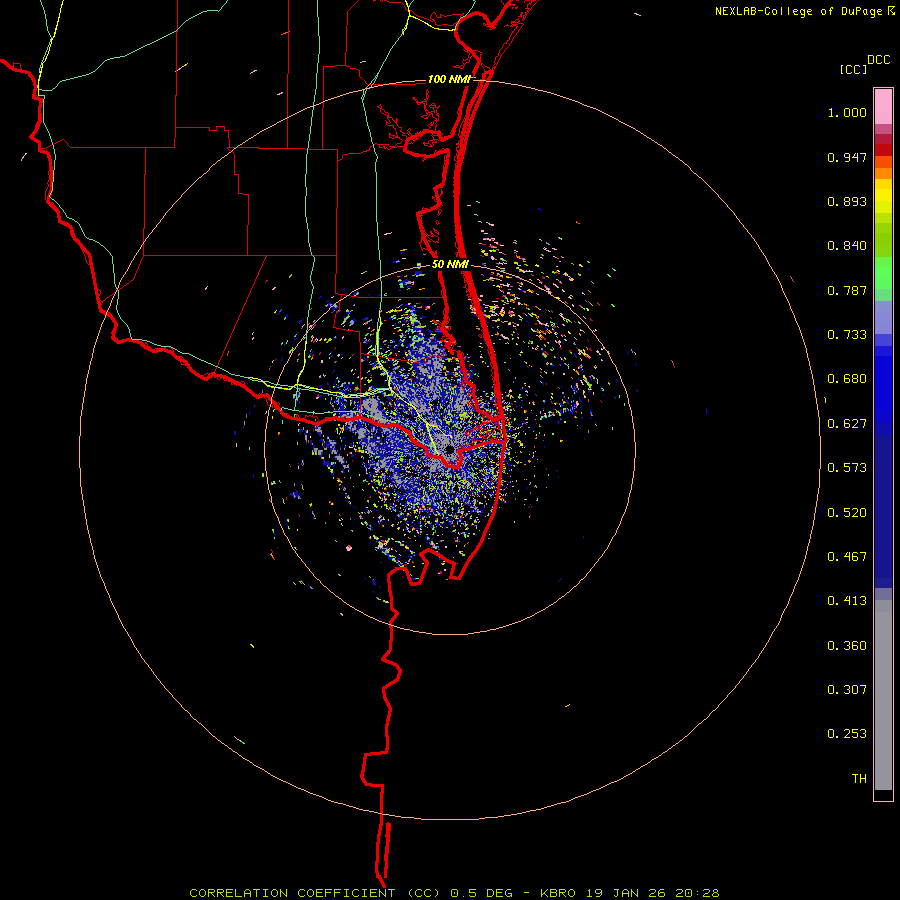Screen dimensions: 900x900
Task: Click the 100 NMI range ring label
Action: click(449, 79)
